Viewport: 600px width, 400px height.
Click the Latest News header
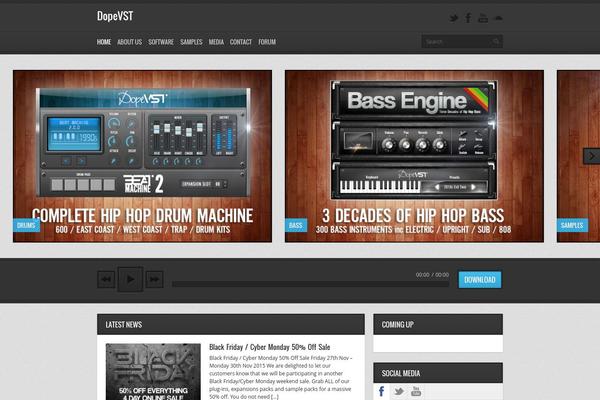(231, 325)
